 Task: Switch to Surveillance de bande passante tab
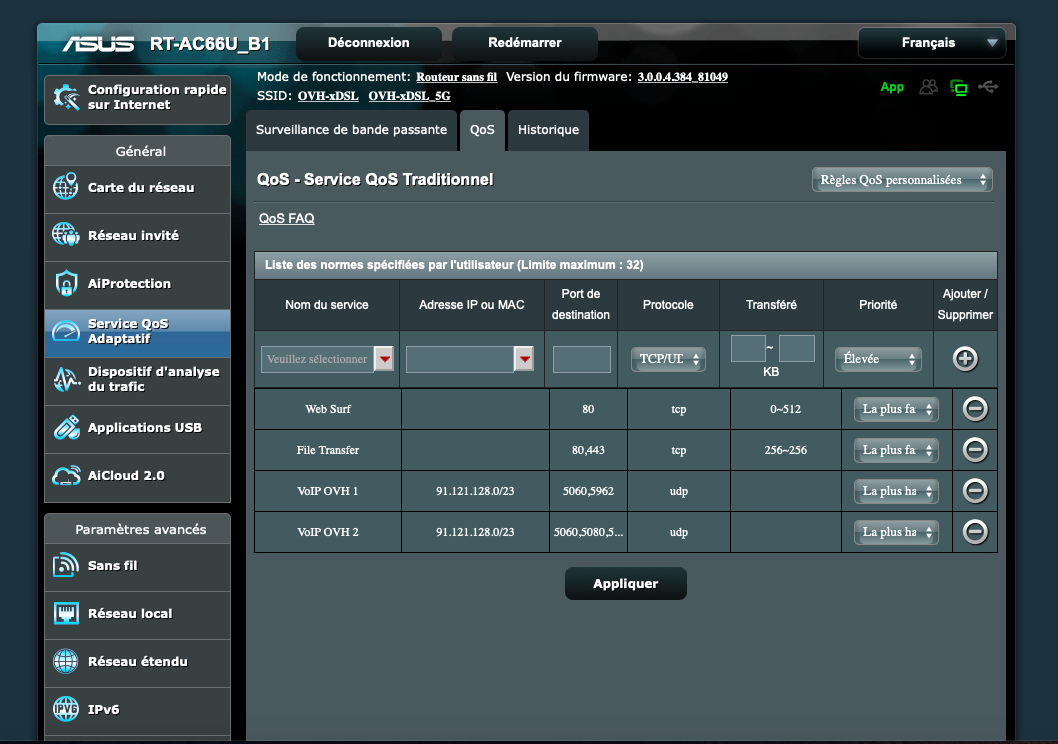351,130
